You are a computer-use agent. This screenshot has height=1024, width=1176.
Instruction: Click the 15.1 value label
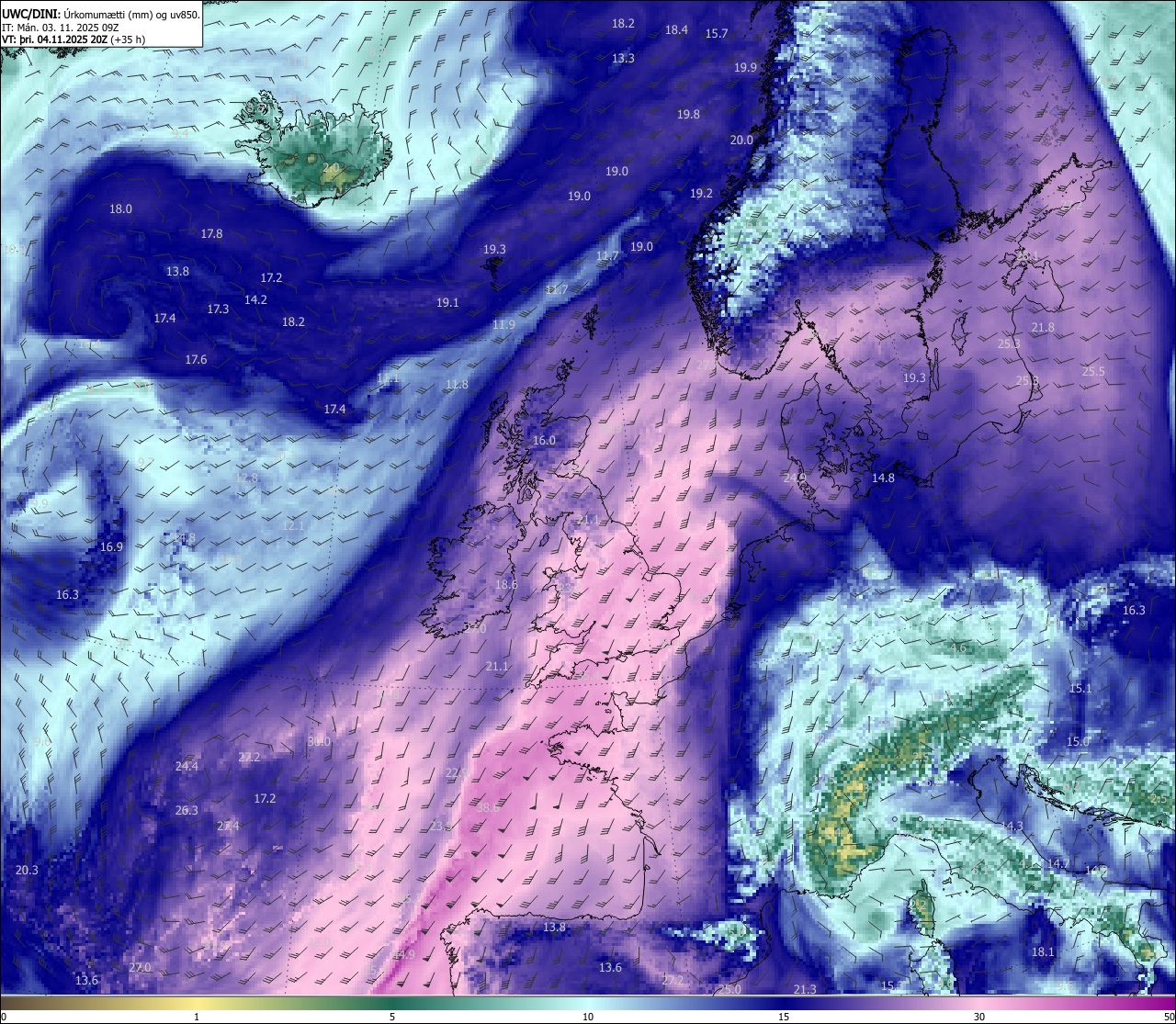(x=1080, y=688)
